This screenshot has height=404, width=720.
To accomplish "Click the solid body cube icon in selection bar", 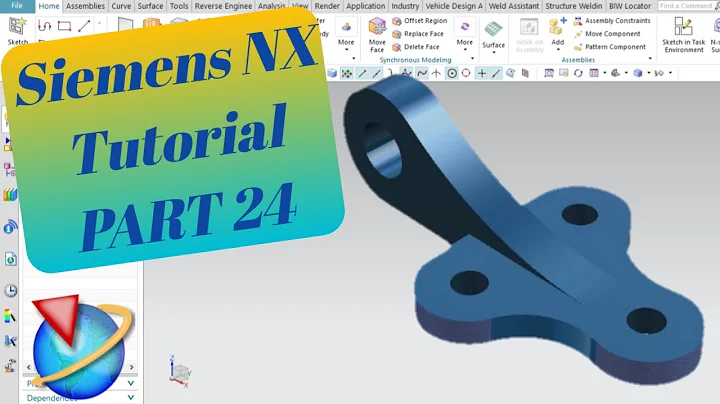I will pos(332,73).
